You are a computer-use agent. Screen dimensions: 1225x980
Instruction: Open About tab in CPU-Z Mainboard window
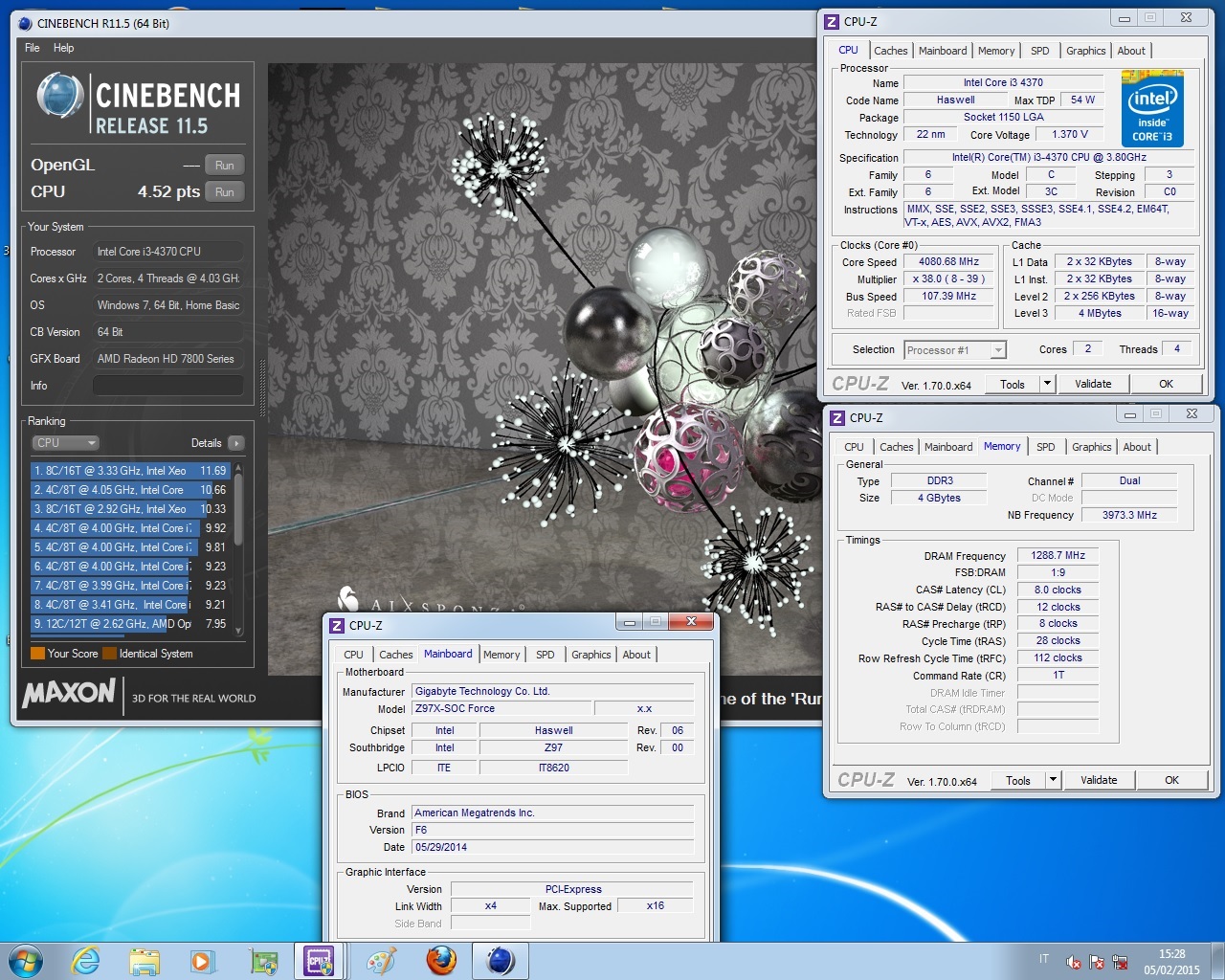point(635,655)
